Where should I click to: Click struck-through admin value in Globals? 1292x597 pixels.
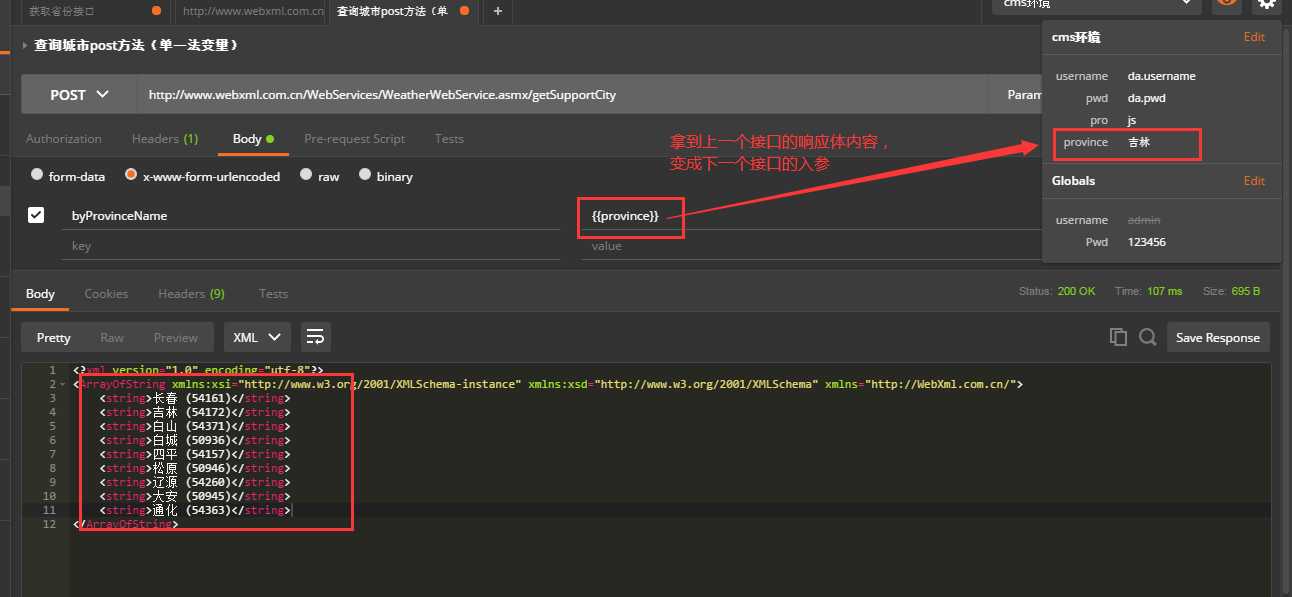1144,220
